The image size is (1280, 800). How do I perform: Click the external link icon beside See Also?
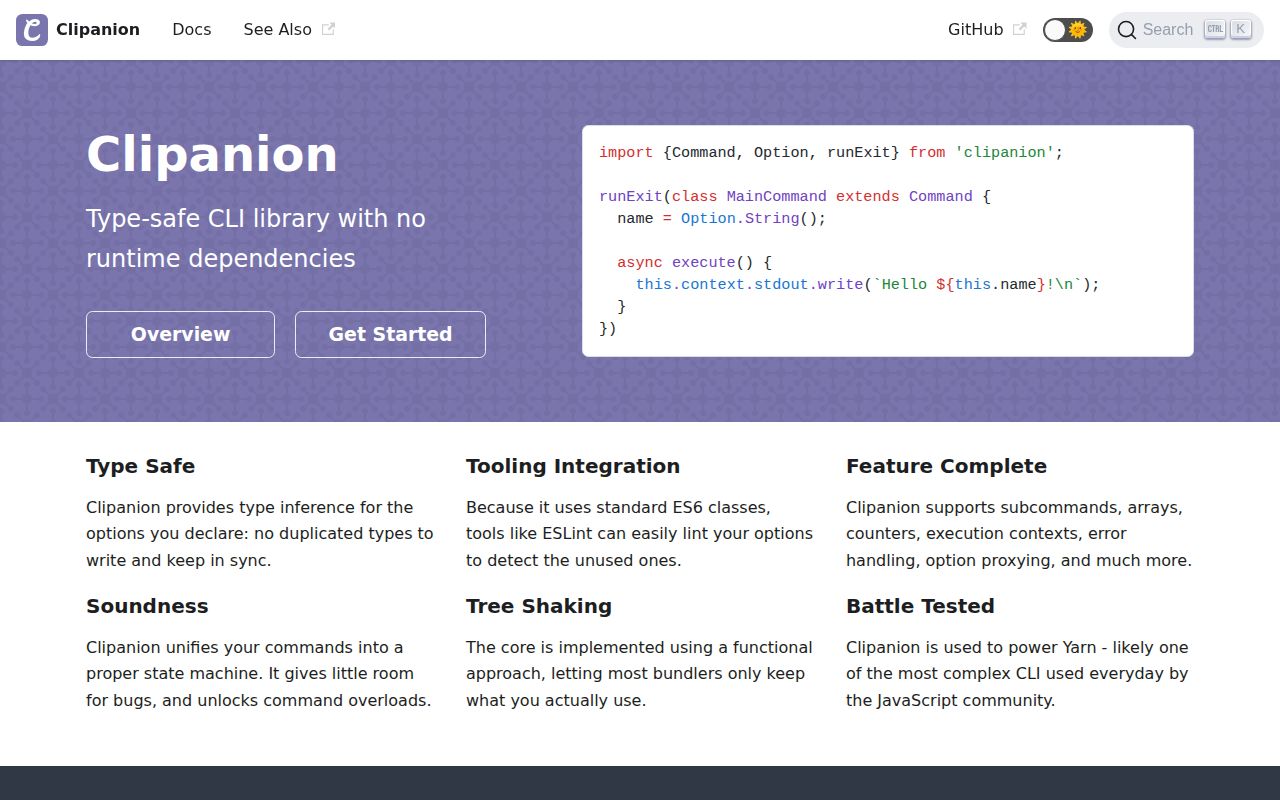coord(328,30)
